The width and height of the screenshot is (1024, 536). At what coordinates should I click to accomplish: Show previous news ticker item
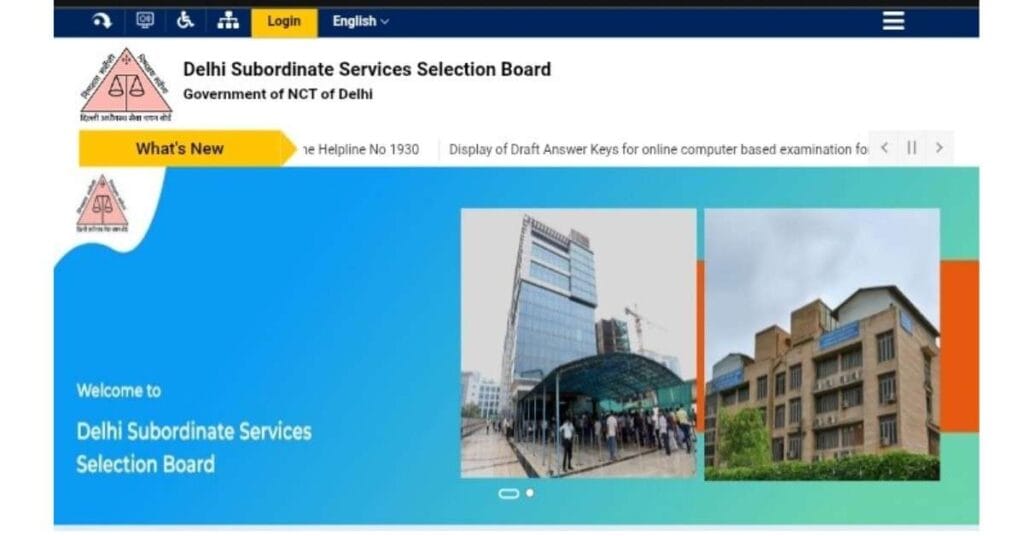884,148
